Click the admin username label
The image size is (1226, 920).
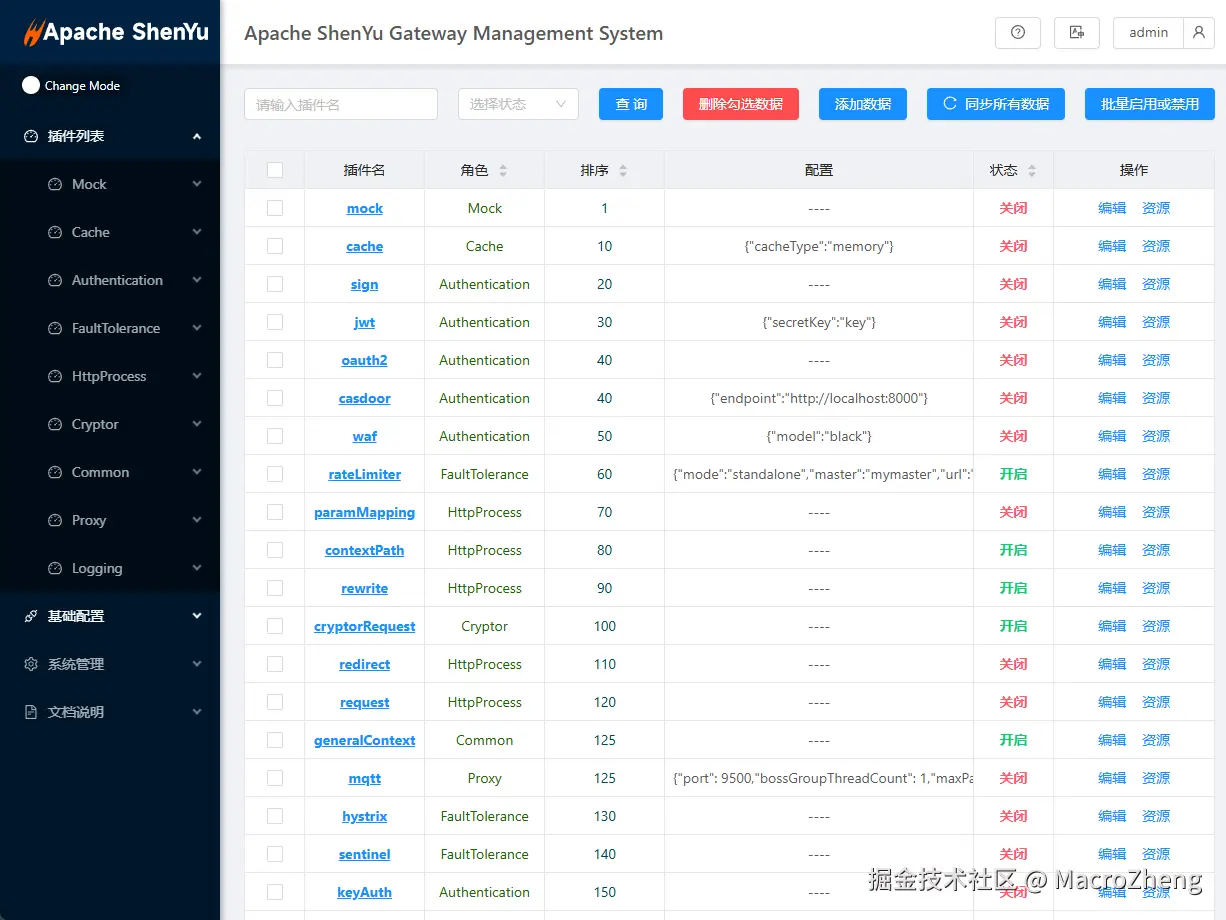pyautogui.click(x=1148, y=33)
